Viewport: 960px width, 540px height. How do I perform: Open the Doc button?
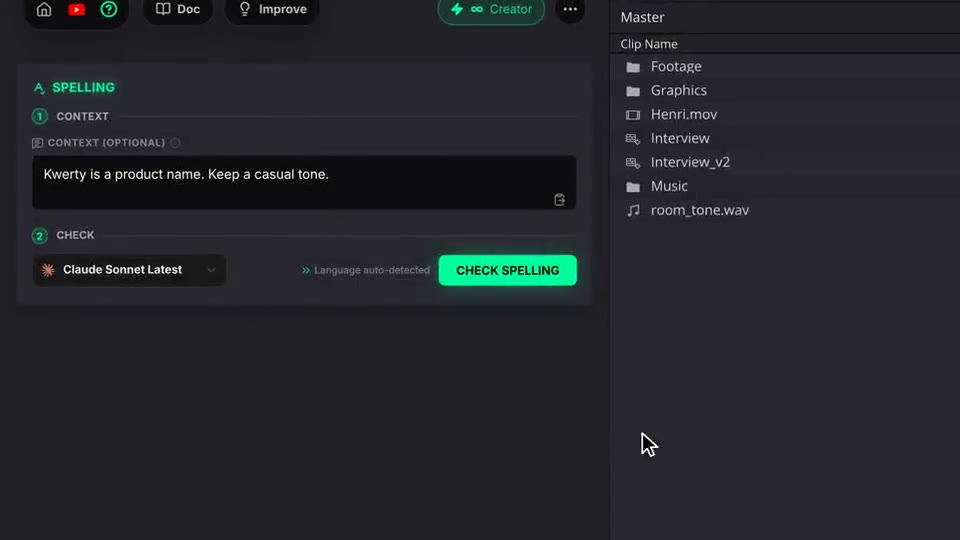tap(178, 9)
